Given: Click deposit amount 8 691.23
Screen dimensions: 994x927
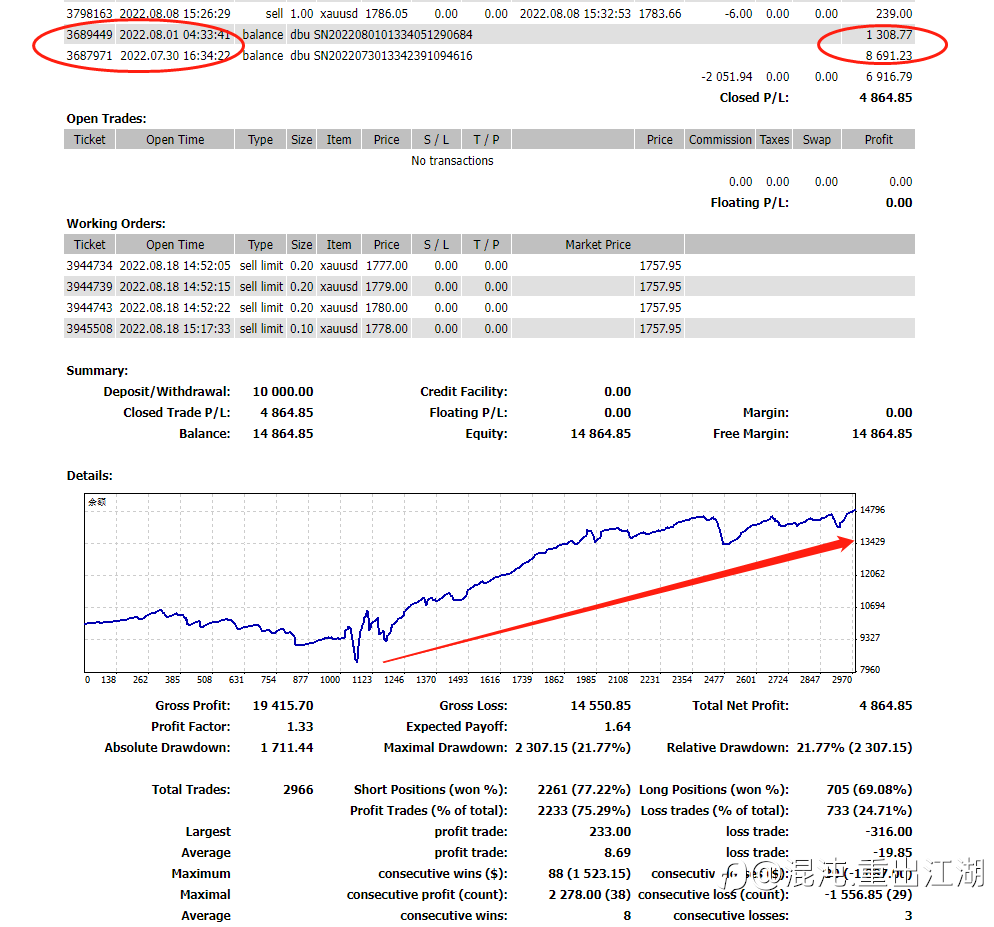Looking at the screenshot, I should (x=889, y=55).
